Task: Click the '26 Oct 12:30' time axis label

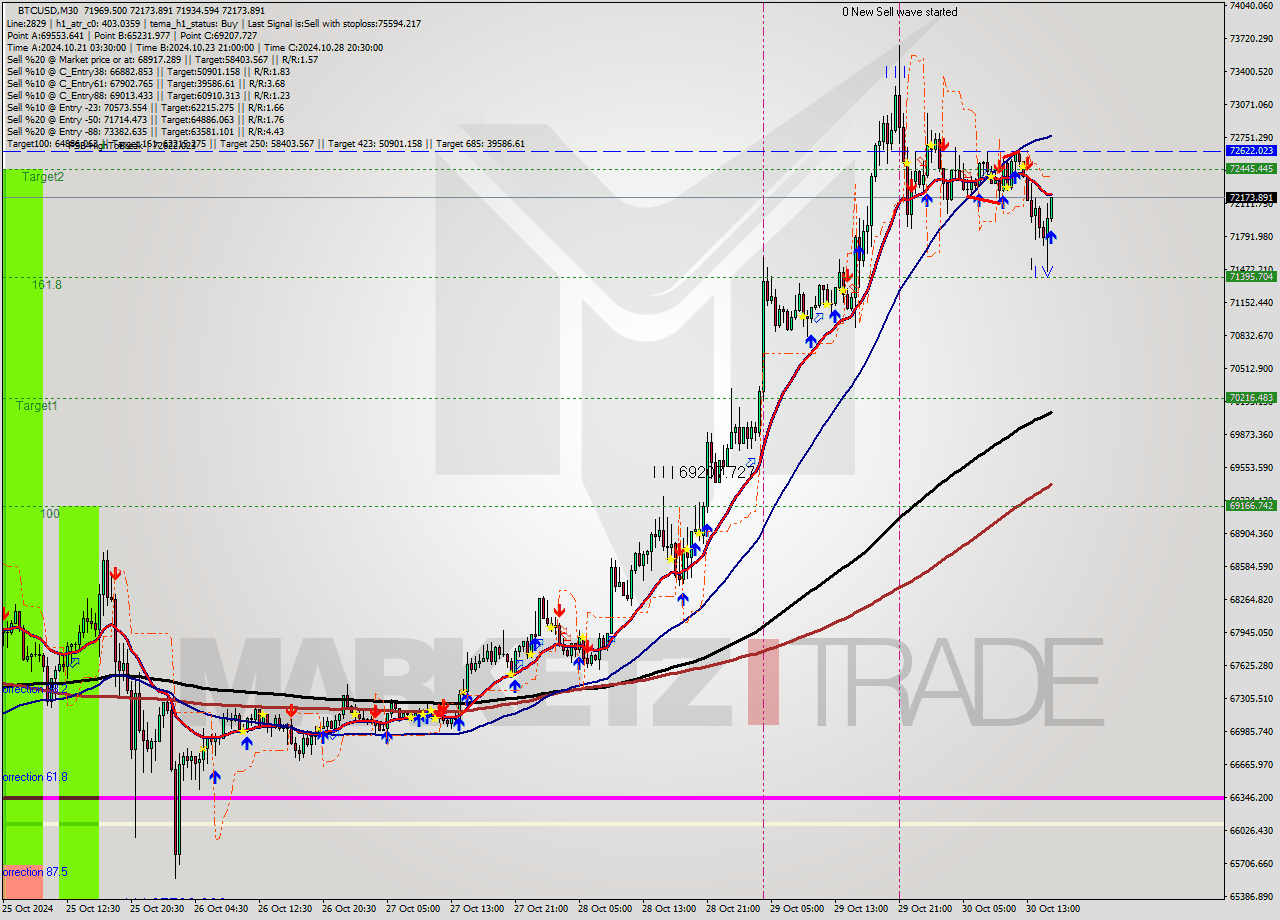Action: 285,909
